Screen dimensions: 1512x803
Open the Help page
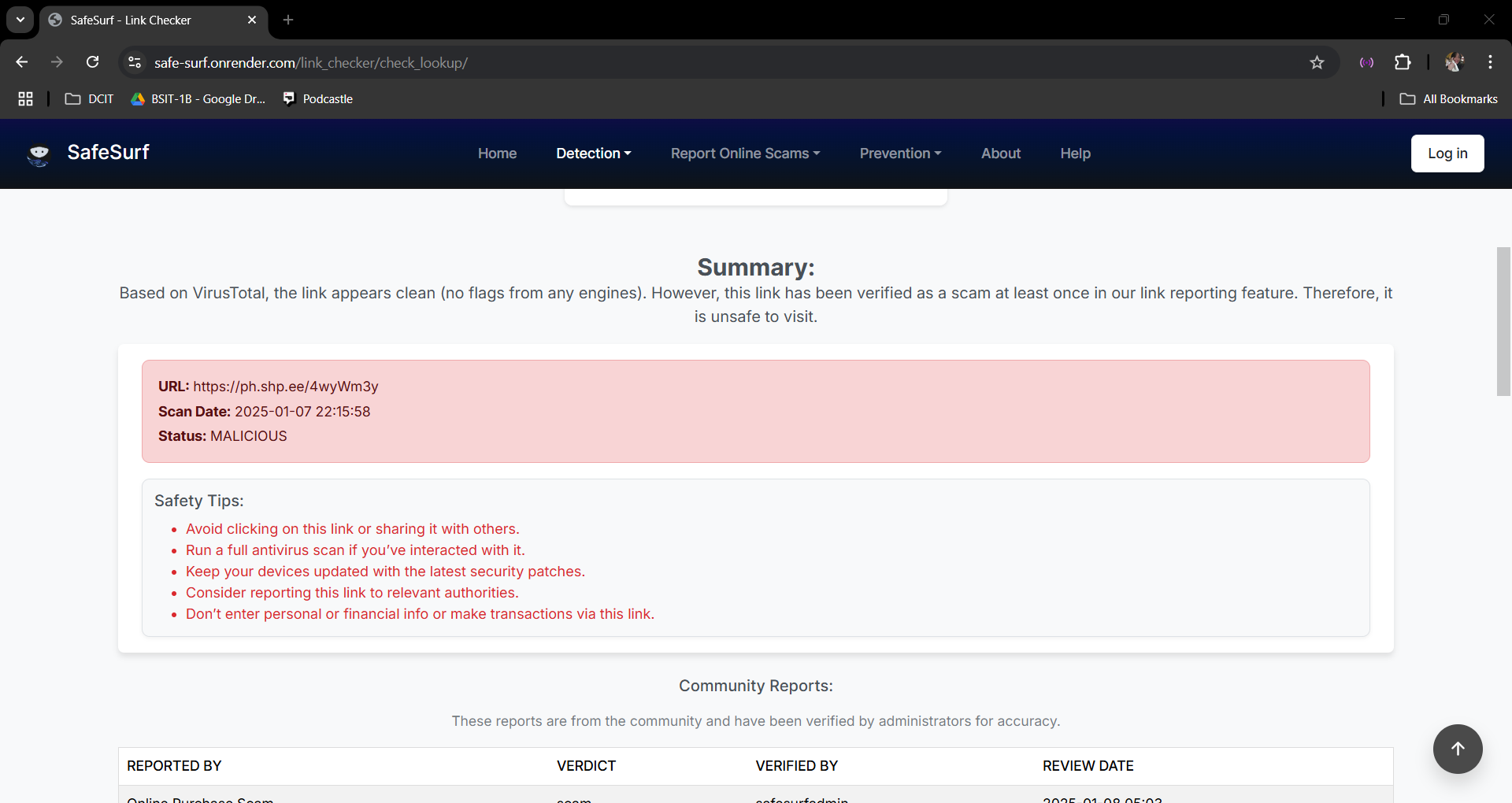1075,154
